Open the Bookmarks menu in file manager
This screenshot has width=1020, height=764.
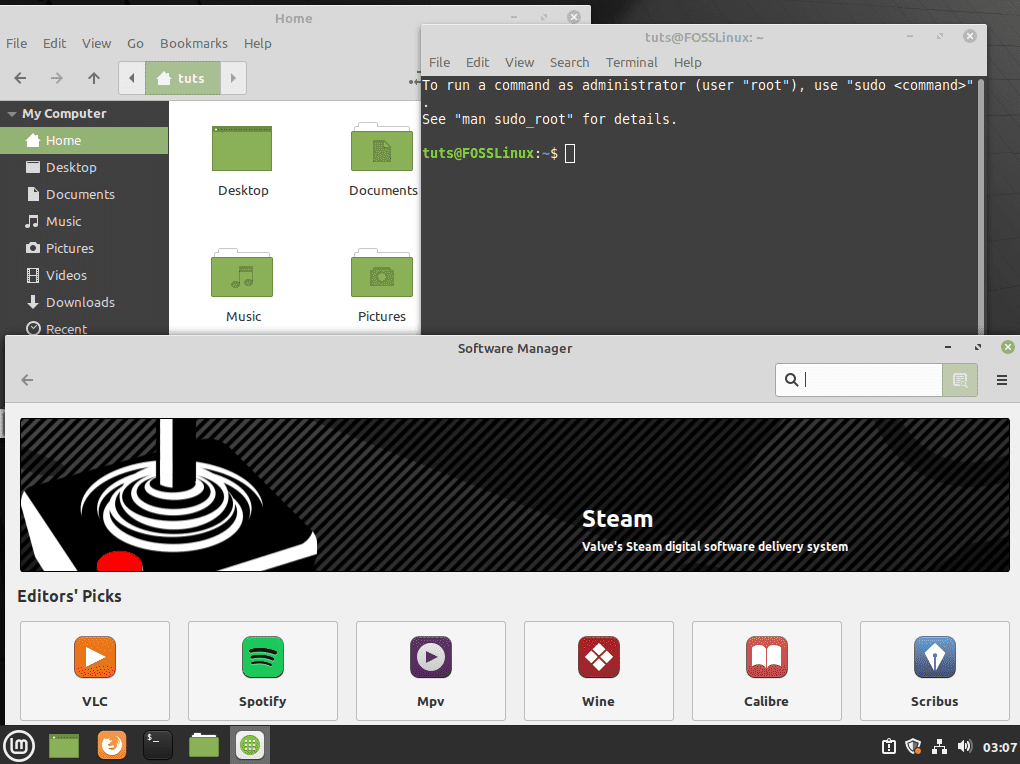[193, 43]
